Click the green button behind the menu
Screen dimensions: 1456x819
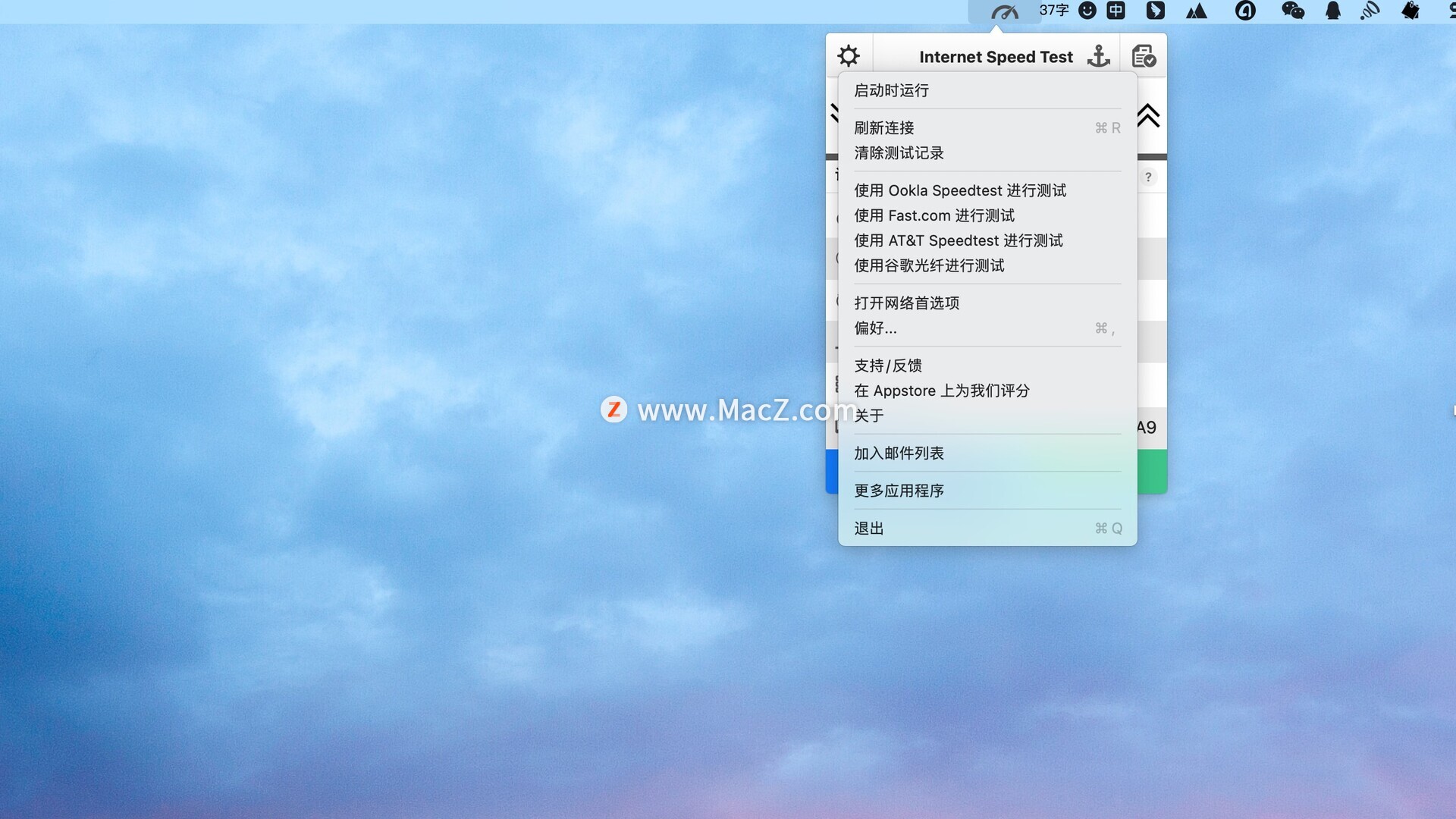(x=1152, y=471)
